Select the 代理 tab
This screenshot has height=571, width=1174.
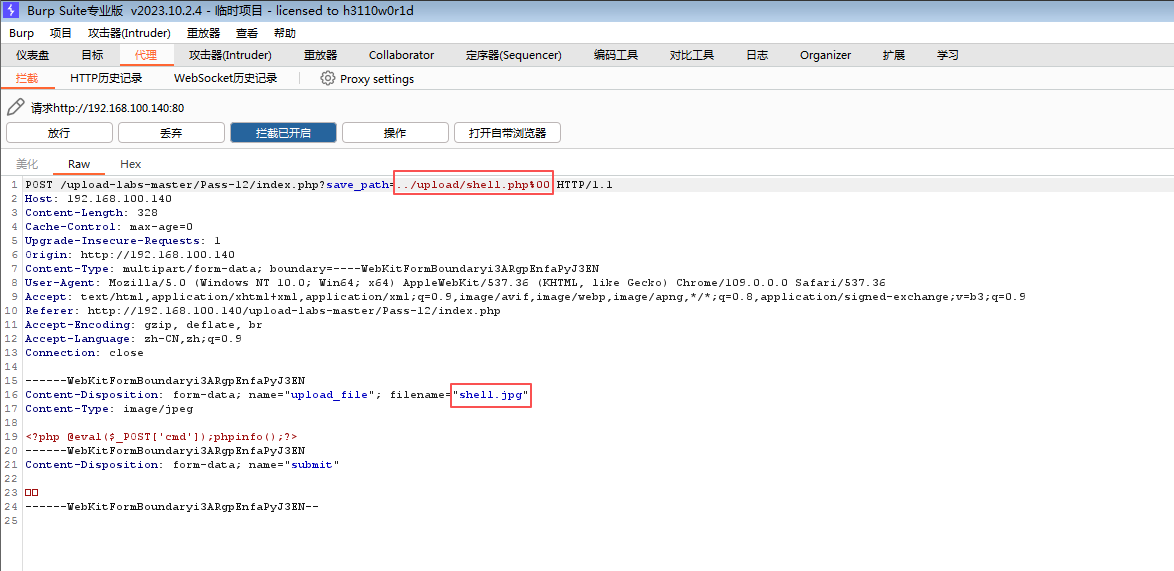(146, 55)
